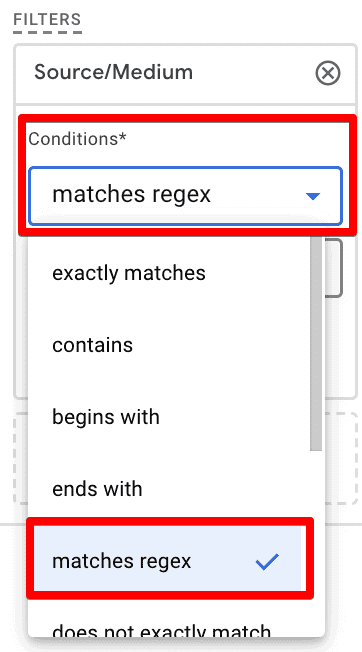Remove the Source/Medium filter with X icon
Image resolution: width=362 pixels, height=652 pixels.
(328, 74)
